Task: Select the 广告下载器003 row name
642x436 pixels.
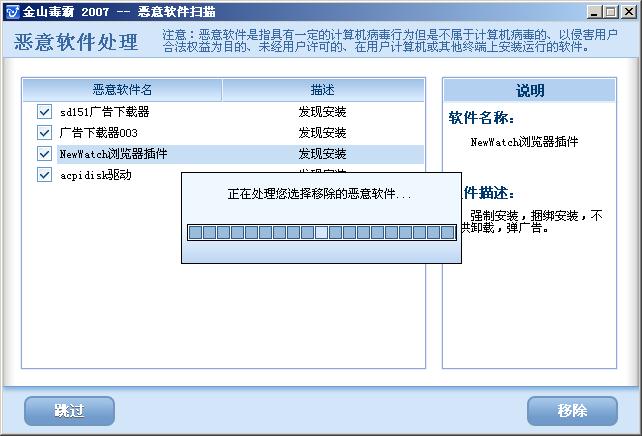Action: (x=98, y=133)
